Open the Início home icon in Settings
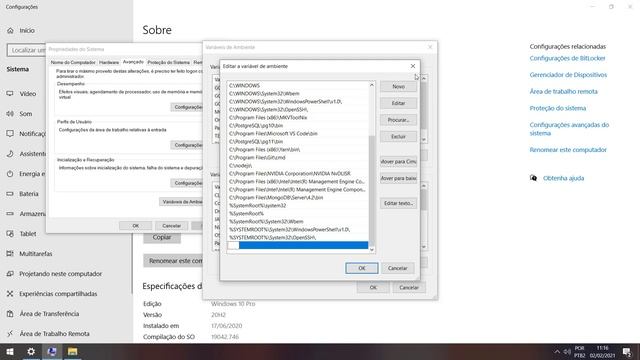Screen dimensions: 640x360 tap(10, 31)
